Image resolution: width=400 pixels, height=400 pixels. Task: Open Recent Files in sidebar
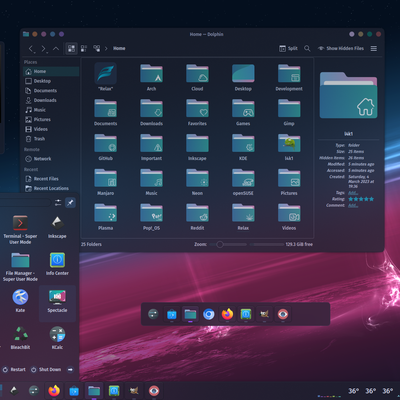pyautogui.click(x=51, y=179)
